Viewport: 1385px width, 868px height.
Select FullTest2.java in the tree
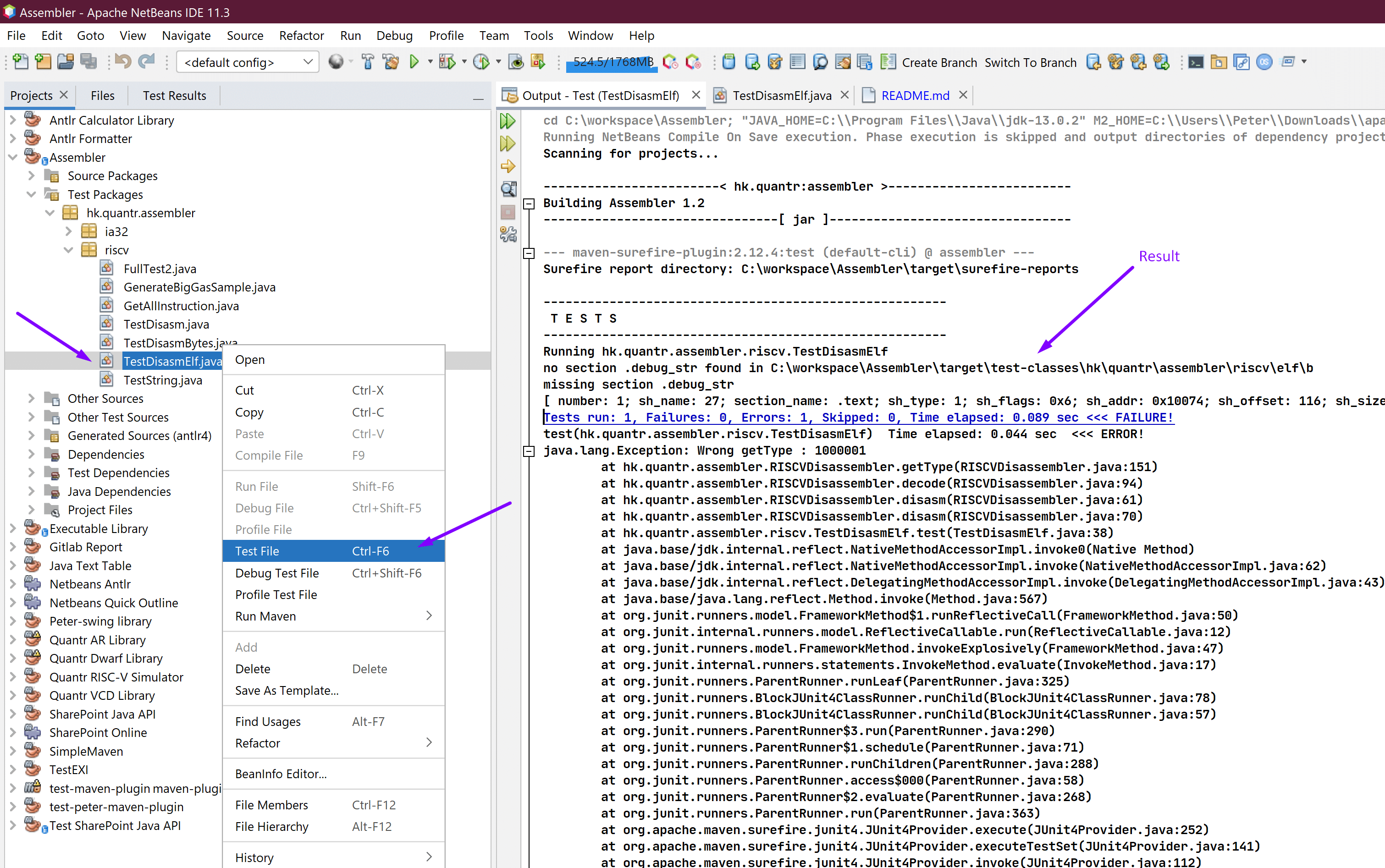(160, 269)
